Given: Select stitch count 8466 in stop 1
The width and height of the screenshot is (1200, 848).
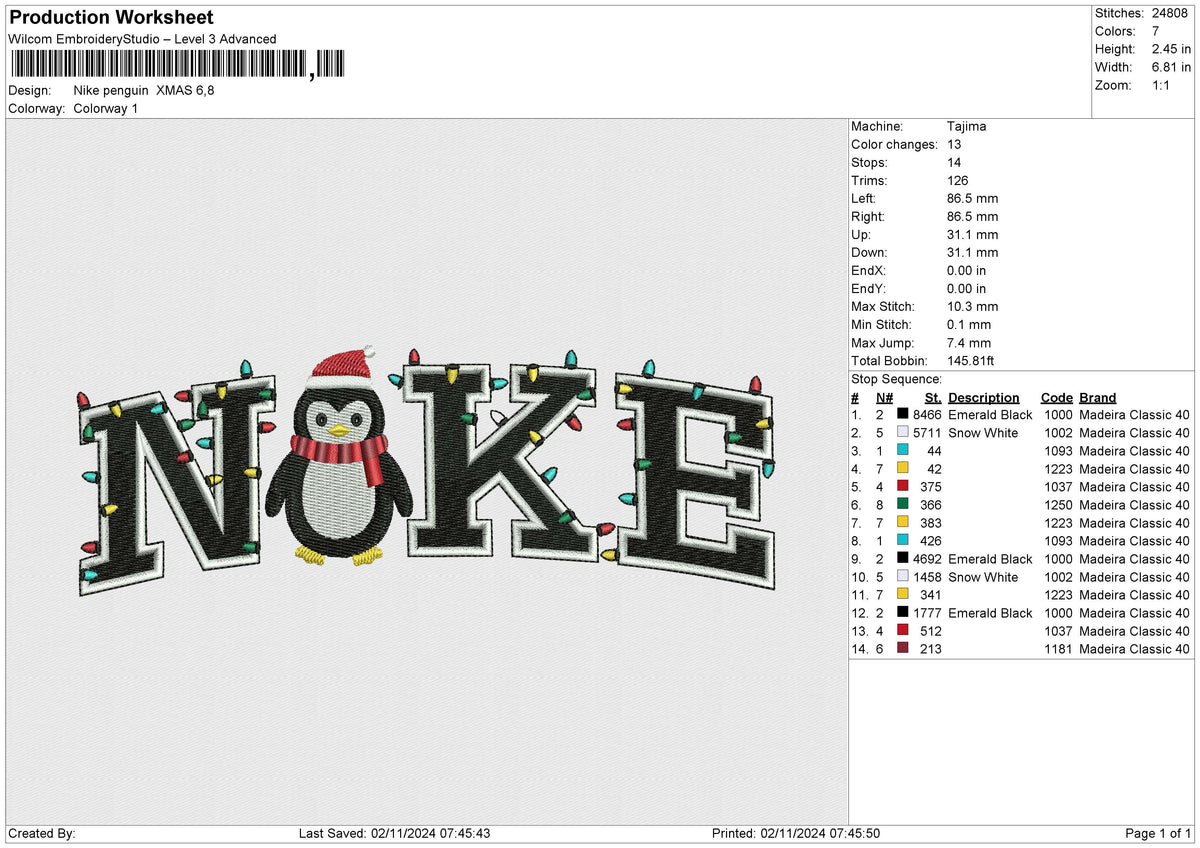Looking at the screenshot, I should click(x=927, y=415).
